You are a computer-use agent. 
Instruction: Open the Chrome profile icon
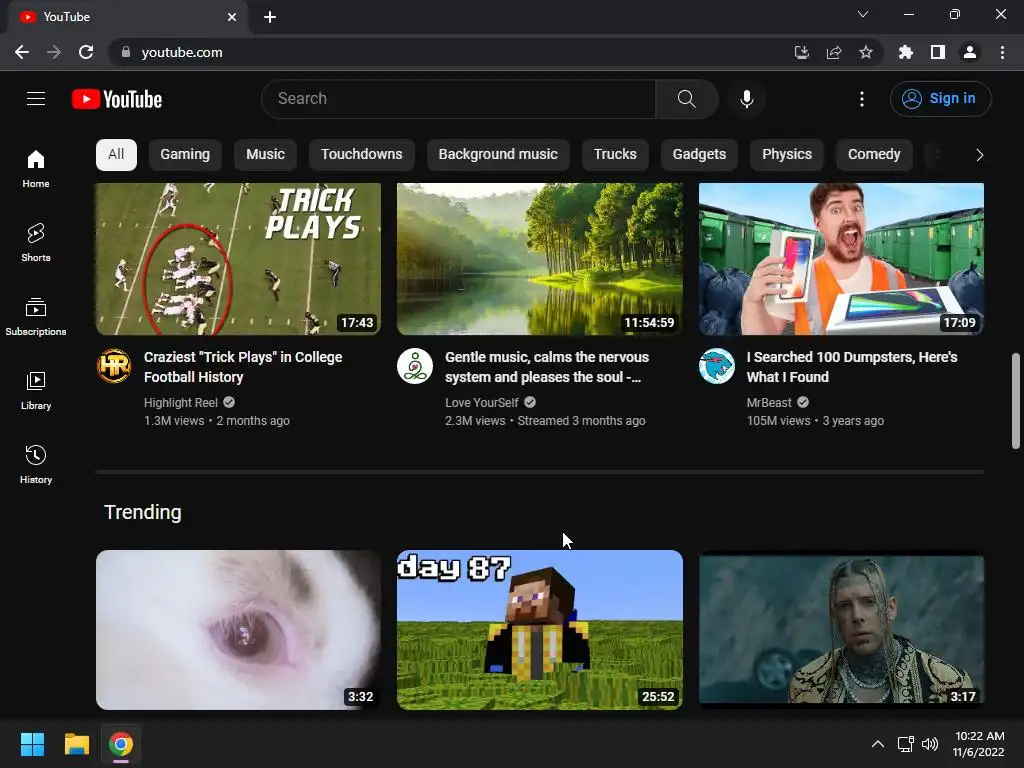[x=970, y=52]
